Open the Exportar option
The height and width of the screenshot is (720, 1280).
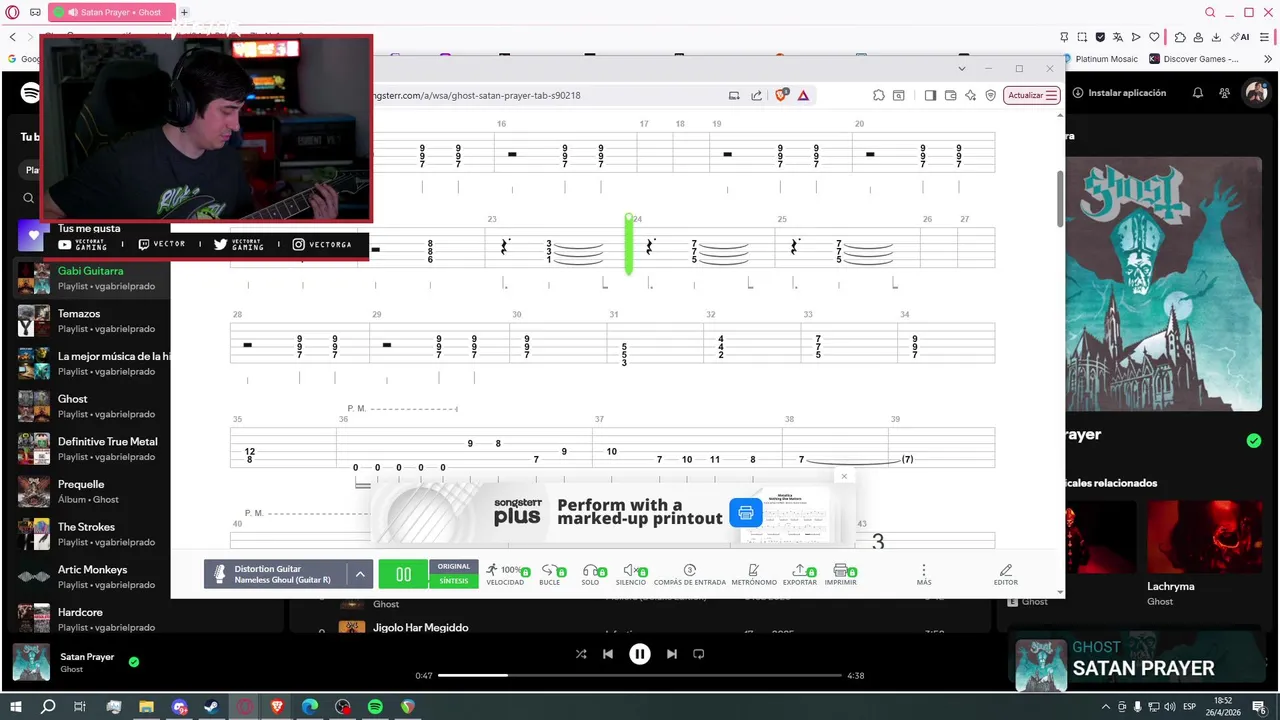coord(799,574)
